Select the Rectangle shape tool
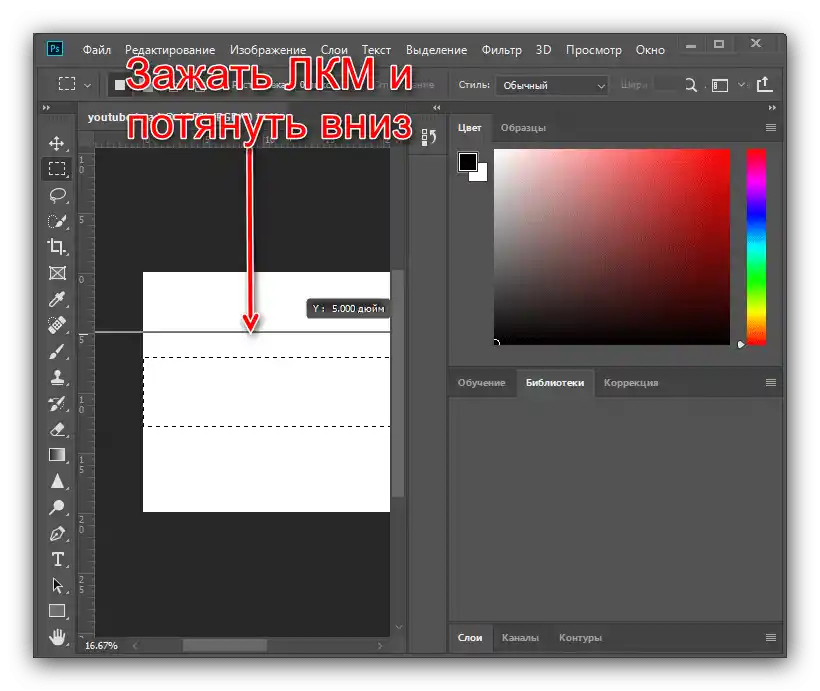The width and height of the screenshot is (820, 691). (57, 611)
